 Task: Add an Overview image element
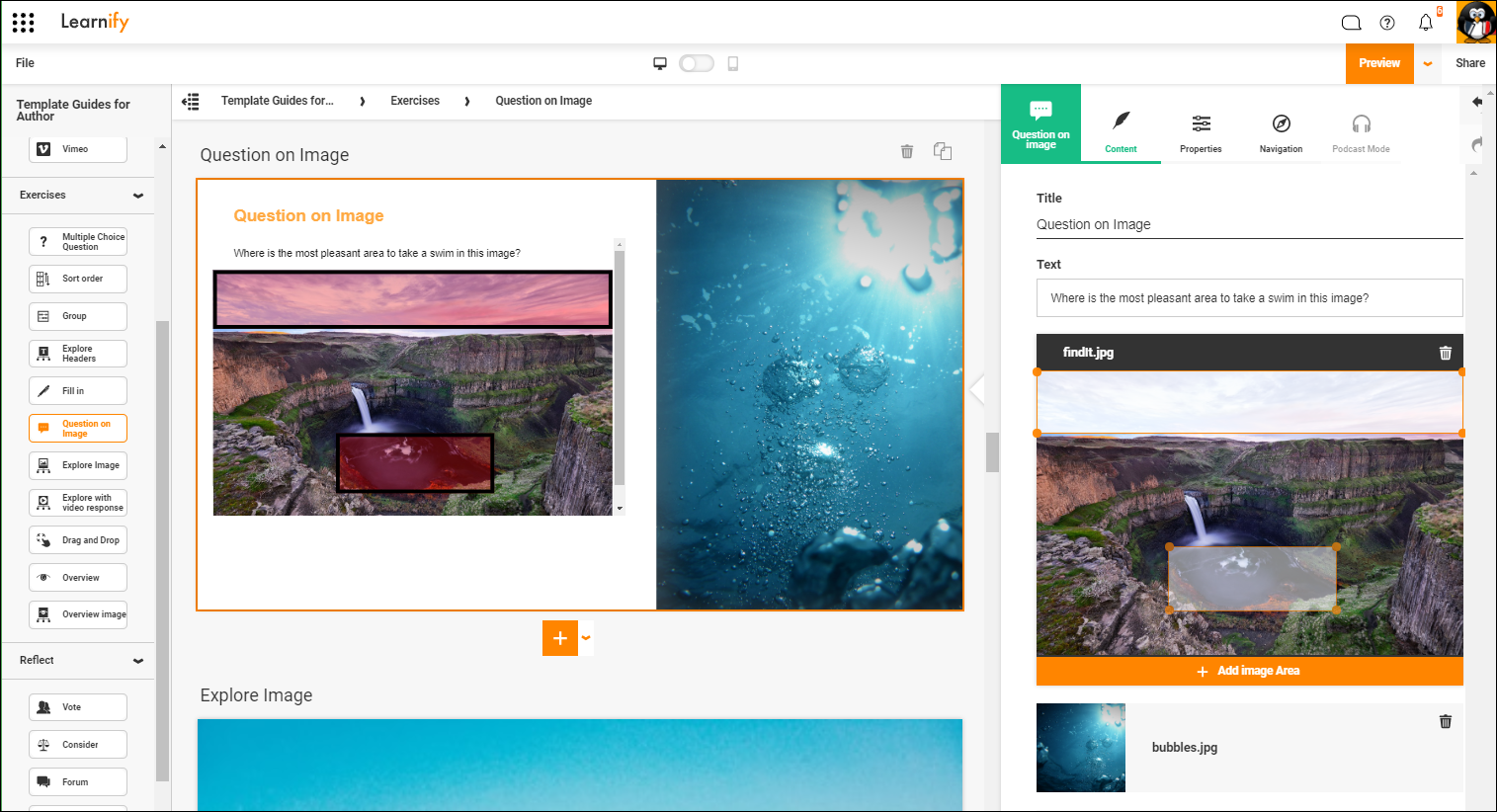point(78,614)
